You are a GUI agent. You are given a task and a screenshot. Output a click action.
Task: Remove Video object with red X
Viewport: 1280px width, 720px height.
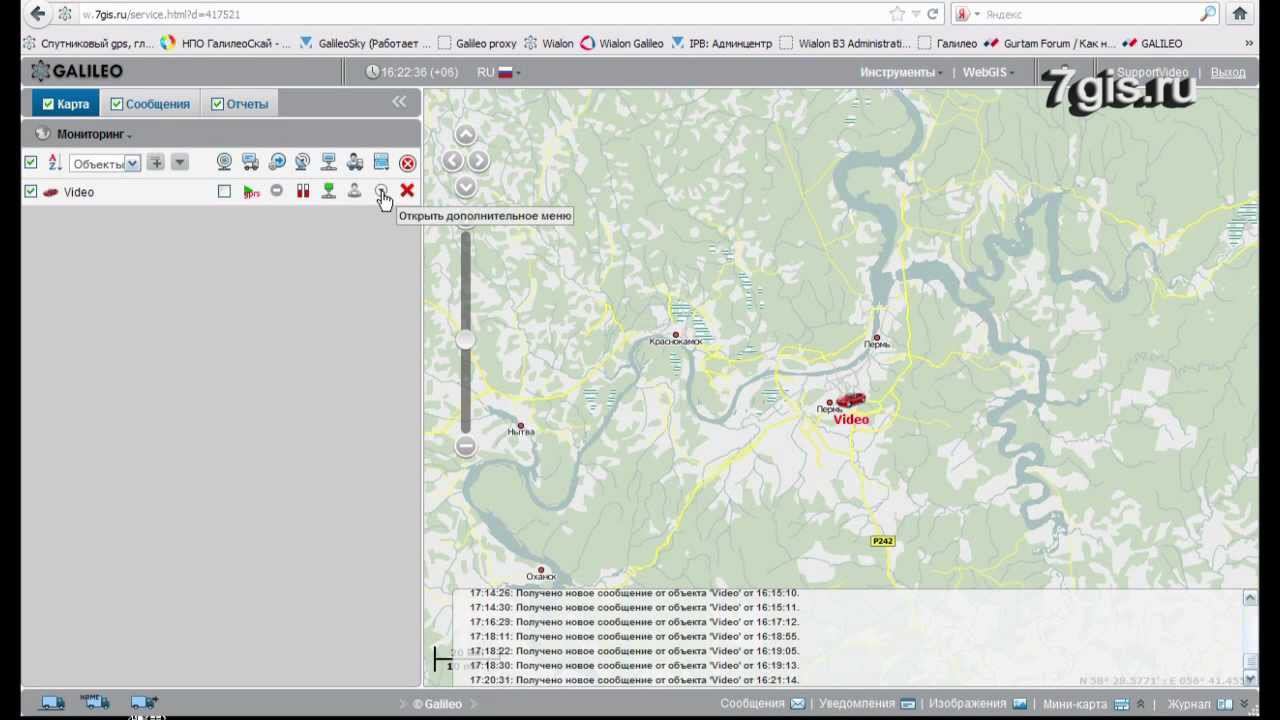point(407,191)
